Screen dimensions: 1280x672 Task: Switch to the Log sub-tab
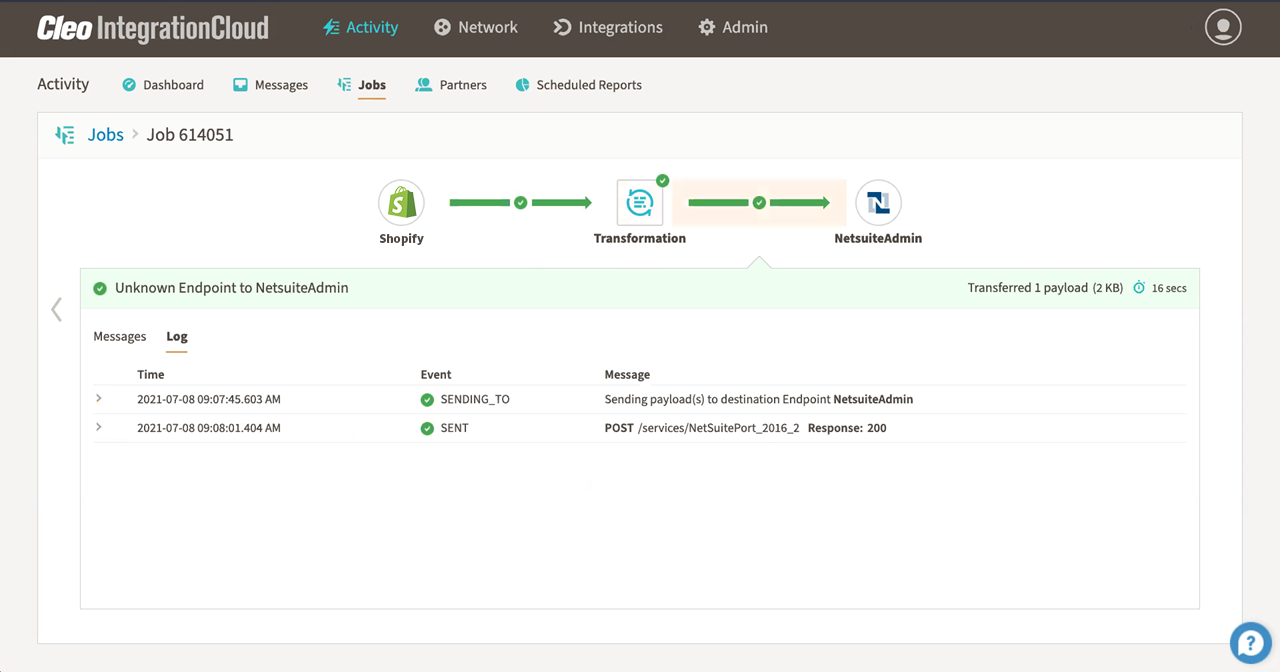[x=177, y=337]
